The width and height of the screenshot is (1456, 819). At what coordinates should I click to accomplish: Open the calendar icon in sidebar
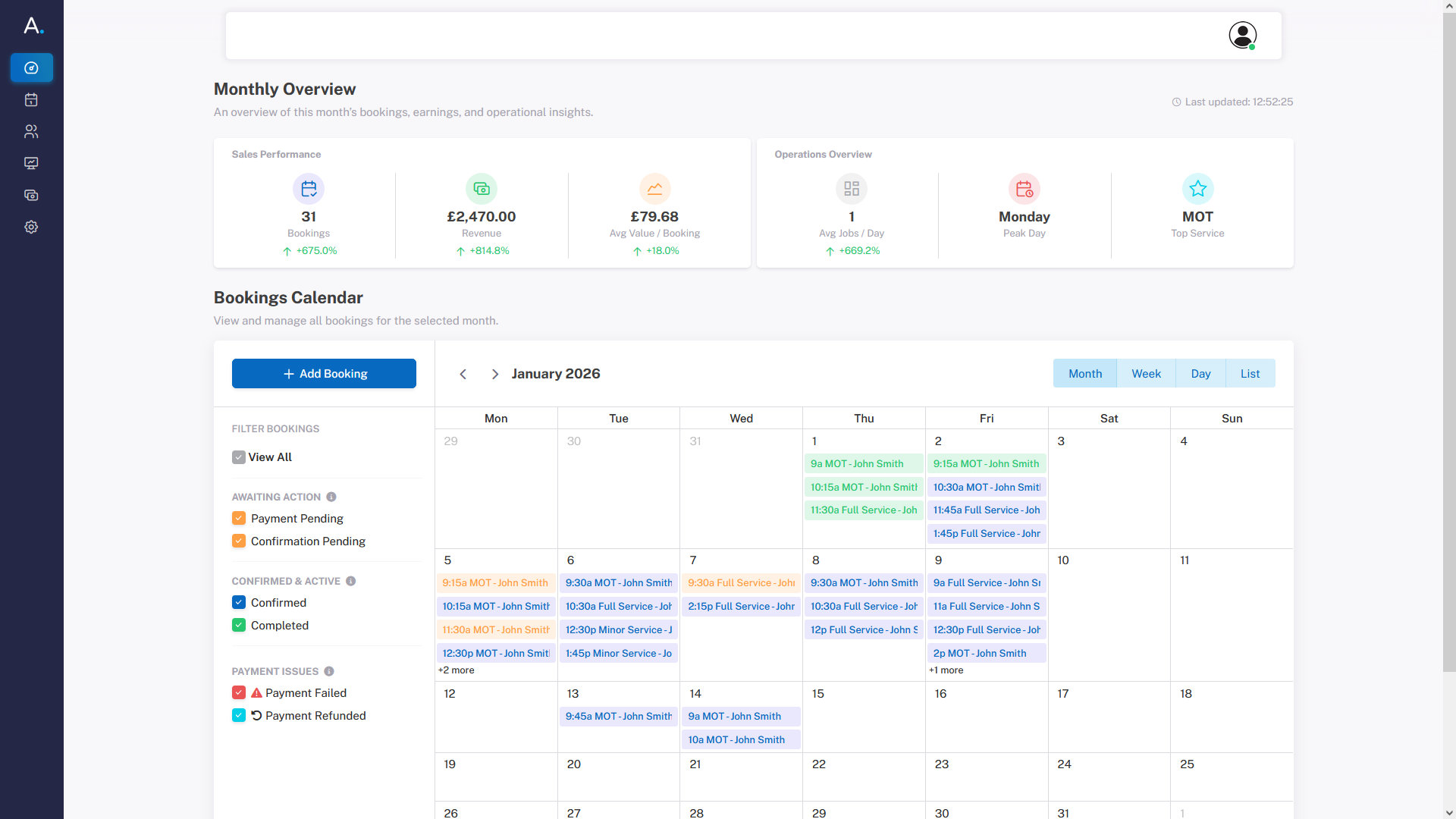(x=31, y=100)
